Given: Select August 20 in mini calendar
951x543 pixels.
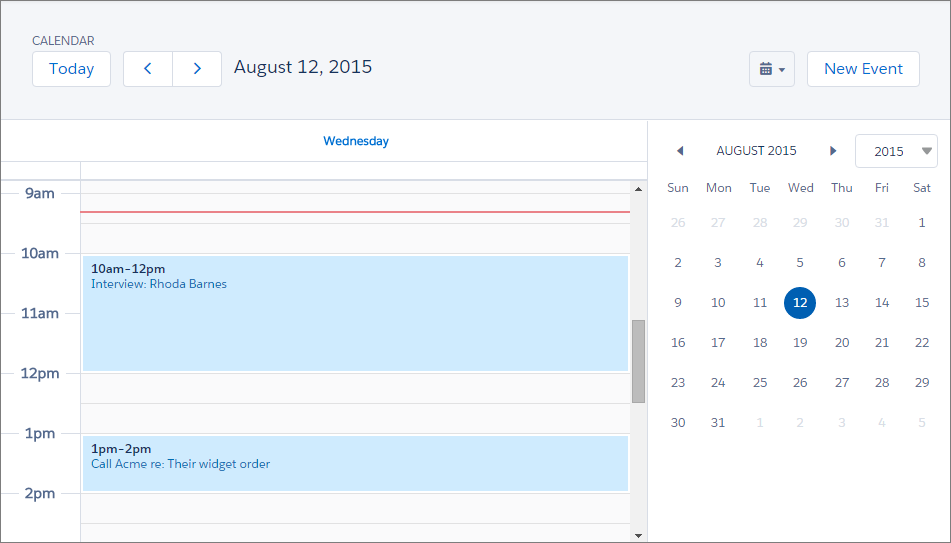Looking at the screenshot, I should point(842,343).
